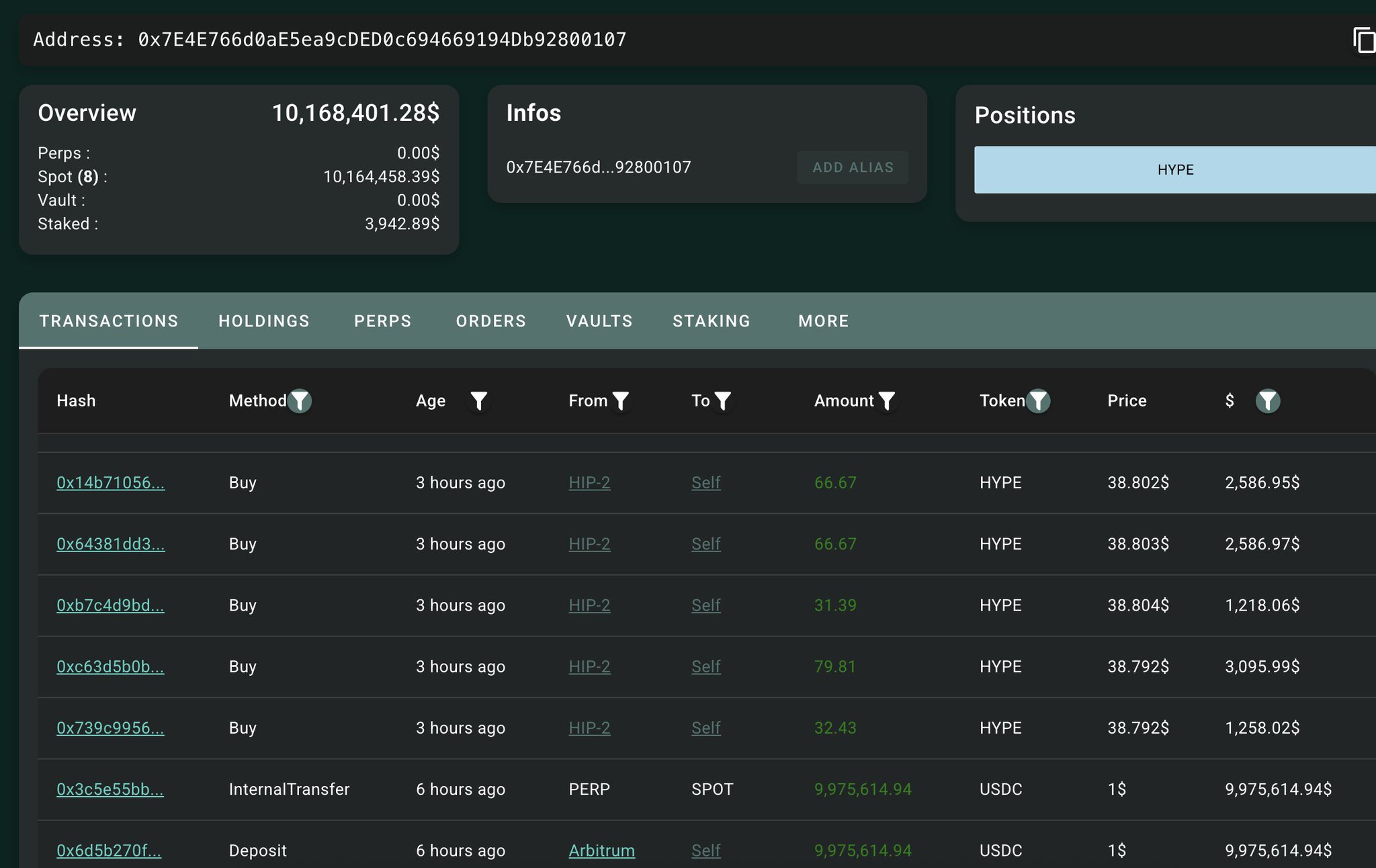Click the Hash column header
1376x868 pixels.
pyautogui.click(x=76, y=401)
